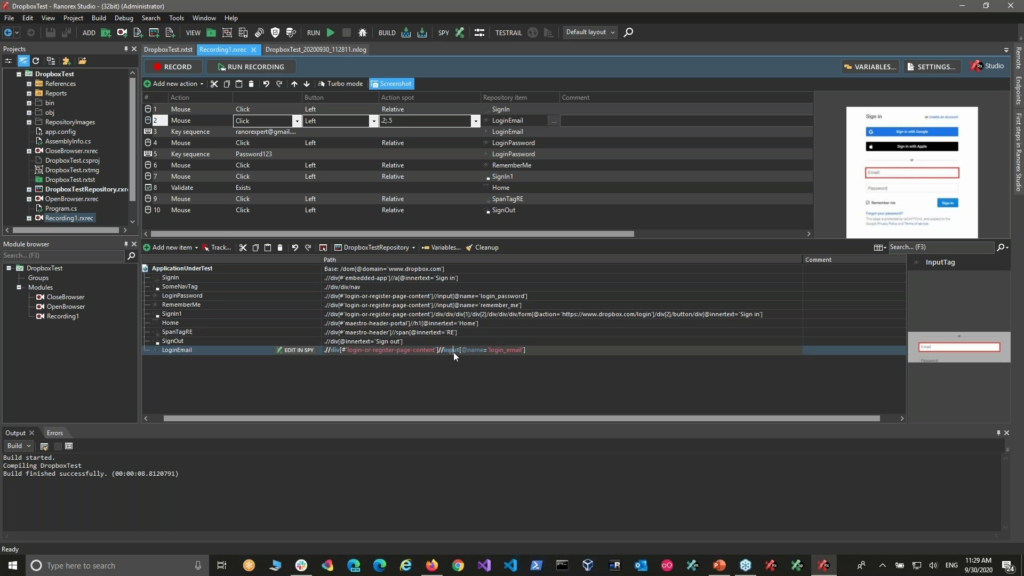The width and height of the screenshot is (1024, 576).
Task: Click the Add recording module camera icon
Action: point(121,32)
